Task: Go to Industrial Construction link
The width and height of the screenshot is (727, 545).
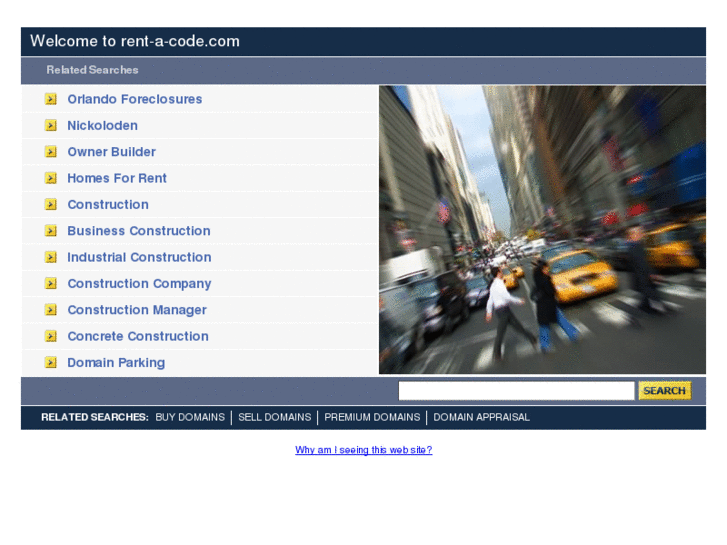Action: (139, 257)
